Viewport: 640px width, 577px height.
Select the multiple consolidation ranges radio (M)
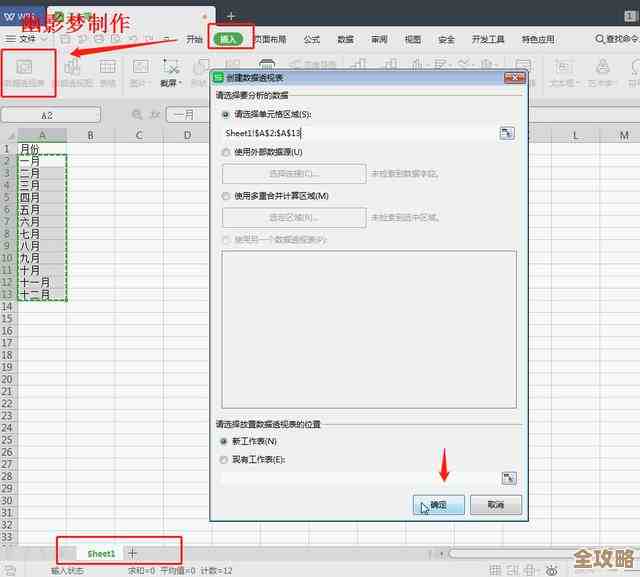[x=225, y=196]
